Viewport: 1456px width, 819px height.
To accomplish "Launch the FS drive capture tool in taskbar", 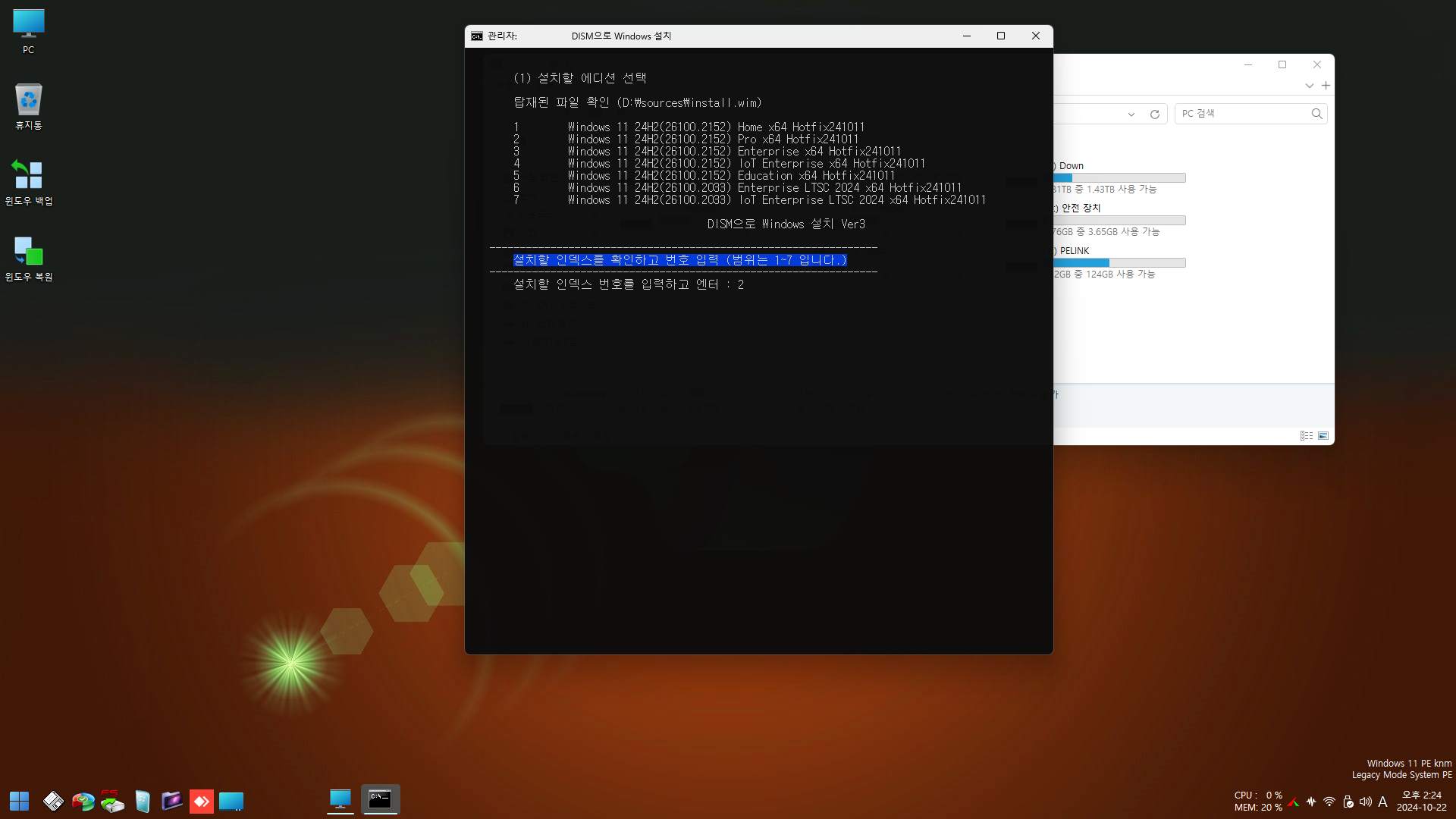I will (x=112, y=801).
